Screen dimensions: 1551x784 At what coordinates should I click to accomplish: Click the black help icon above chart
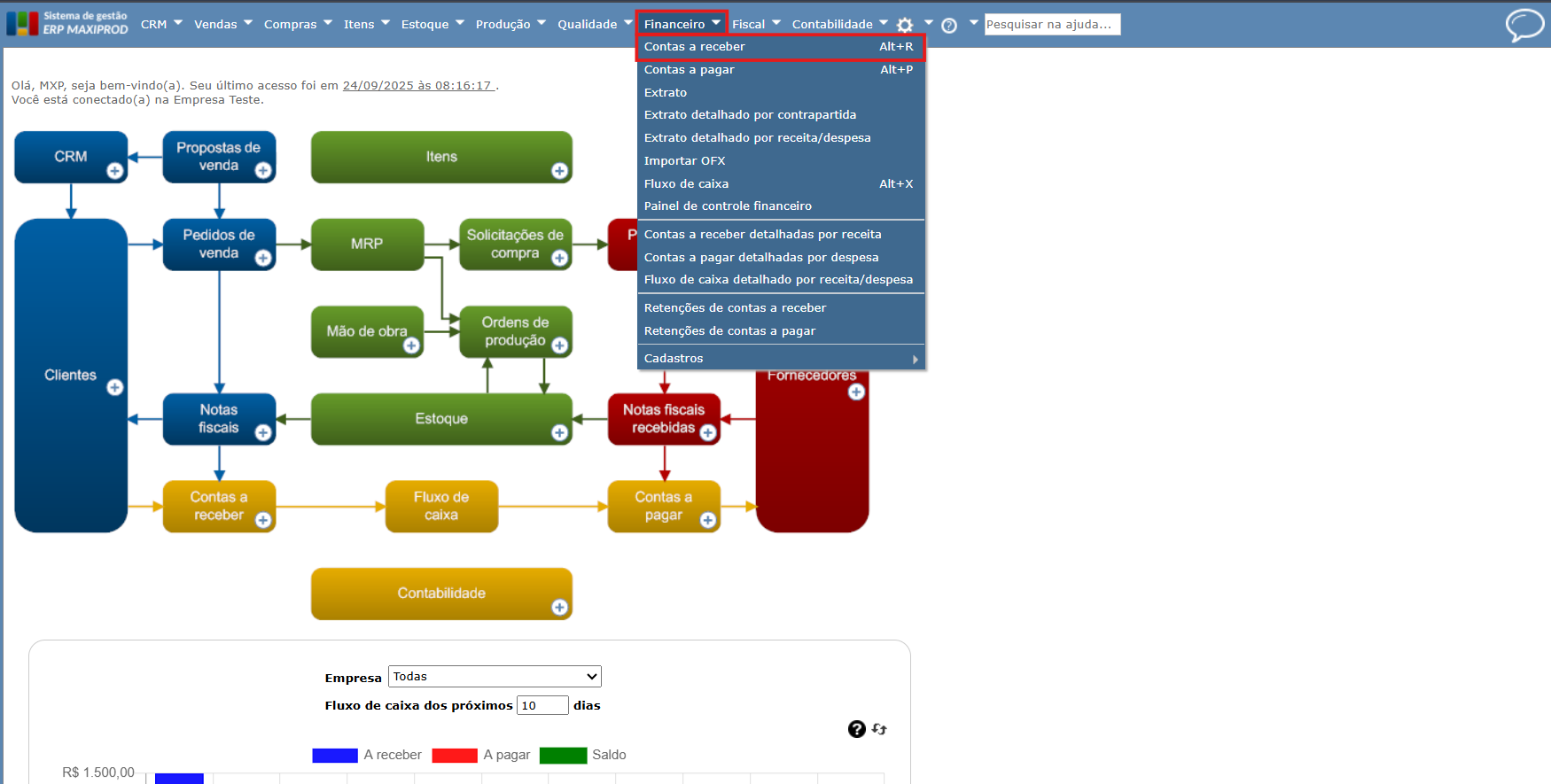[856, 729]
